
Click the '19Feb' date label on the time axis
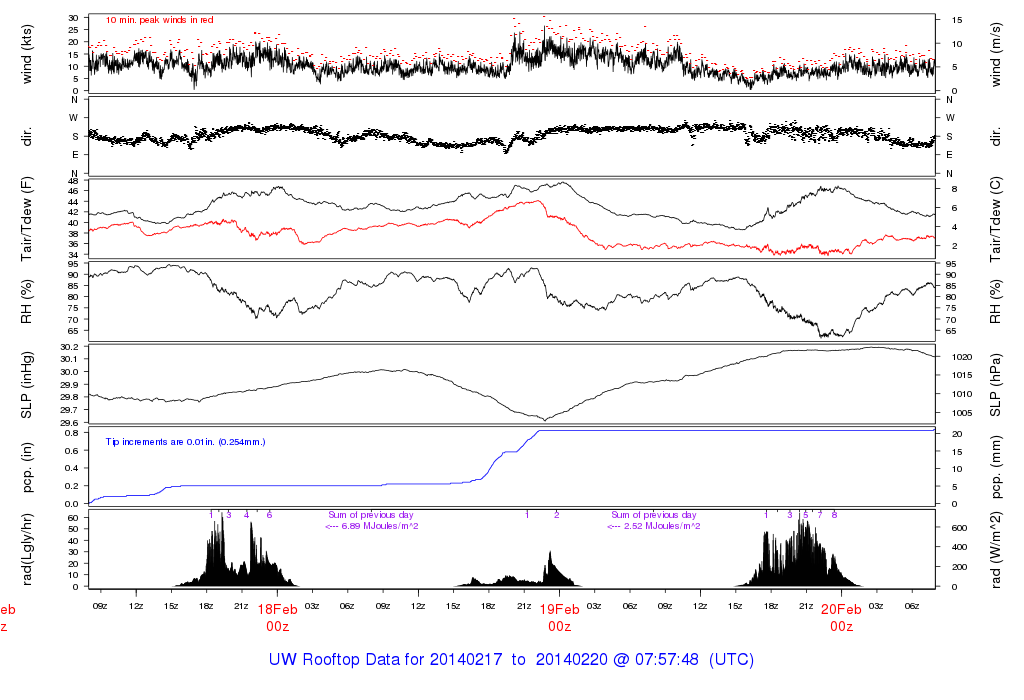560,610
